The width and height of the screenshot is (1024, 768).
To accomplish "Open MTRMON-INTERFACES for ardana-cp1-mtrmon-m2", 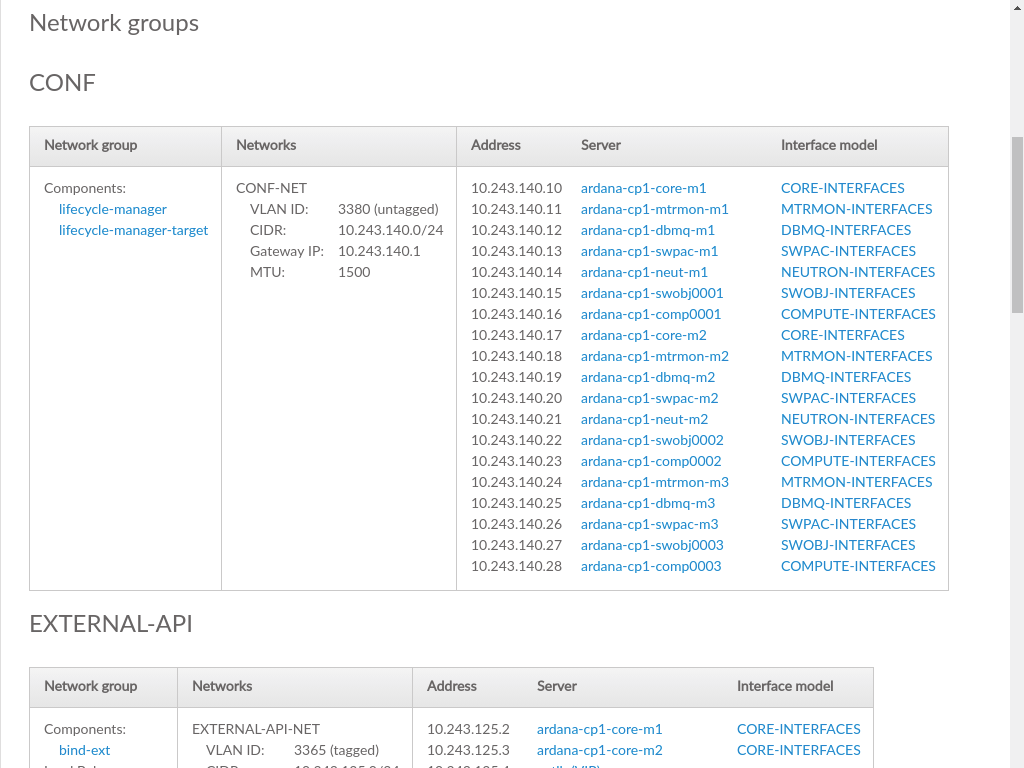I will (856, 356).
